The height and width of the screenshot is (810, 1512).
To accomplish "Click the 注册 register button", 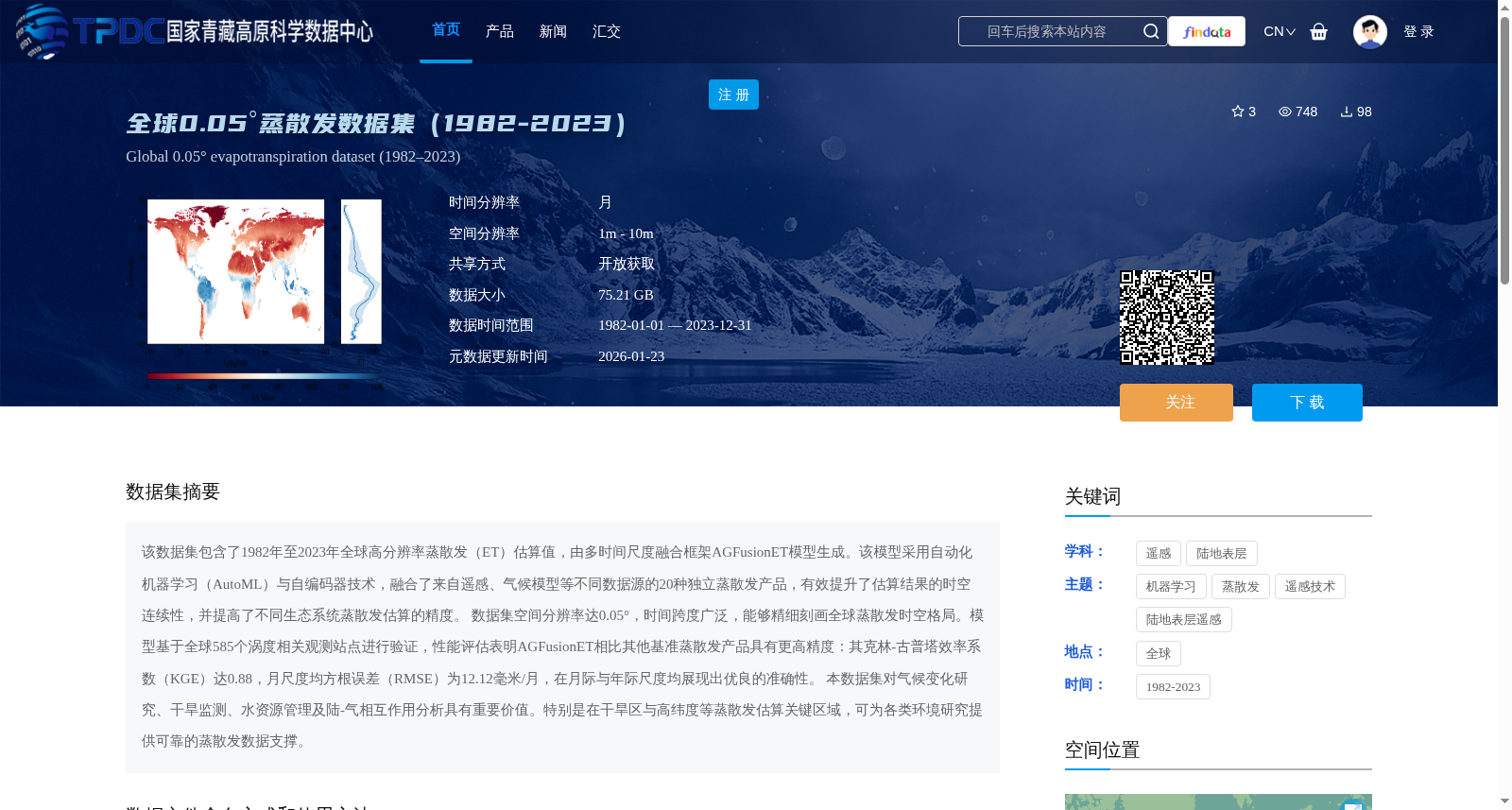I will tap(733, 95).
